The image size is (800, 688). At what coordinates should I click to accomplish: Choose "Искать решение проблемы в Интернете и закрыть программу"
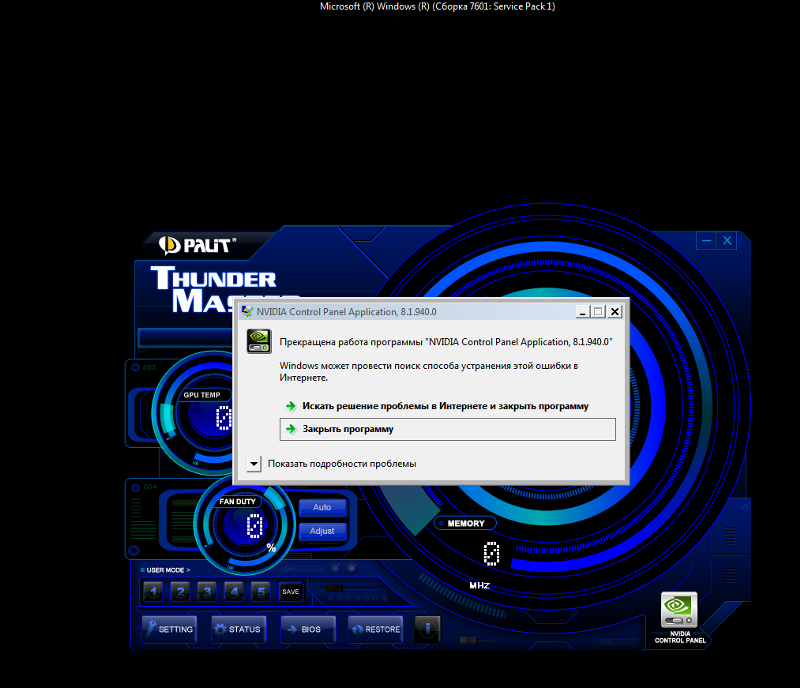(x=447, y=406)
